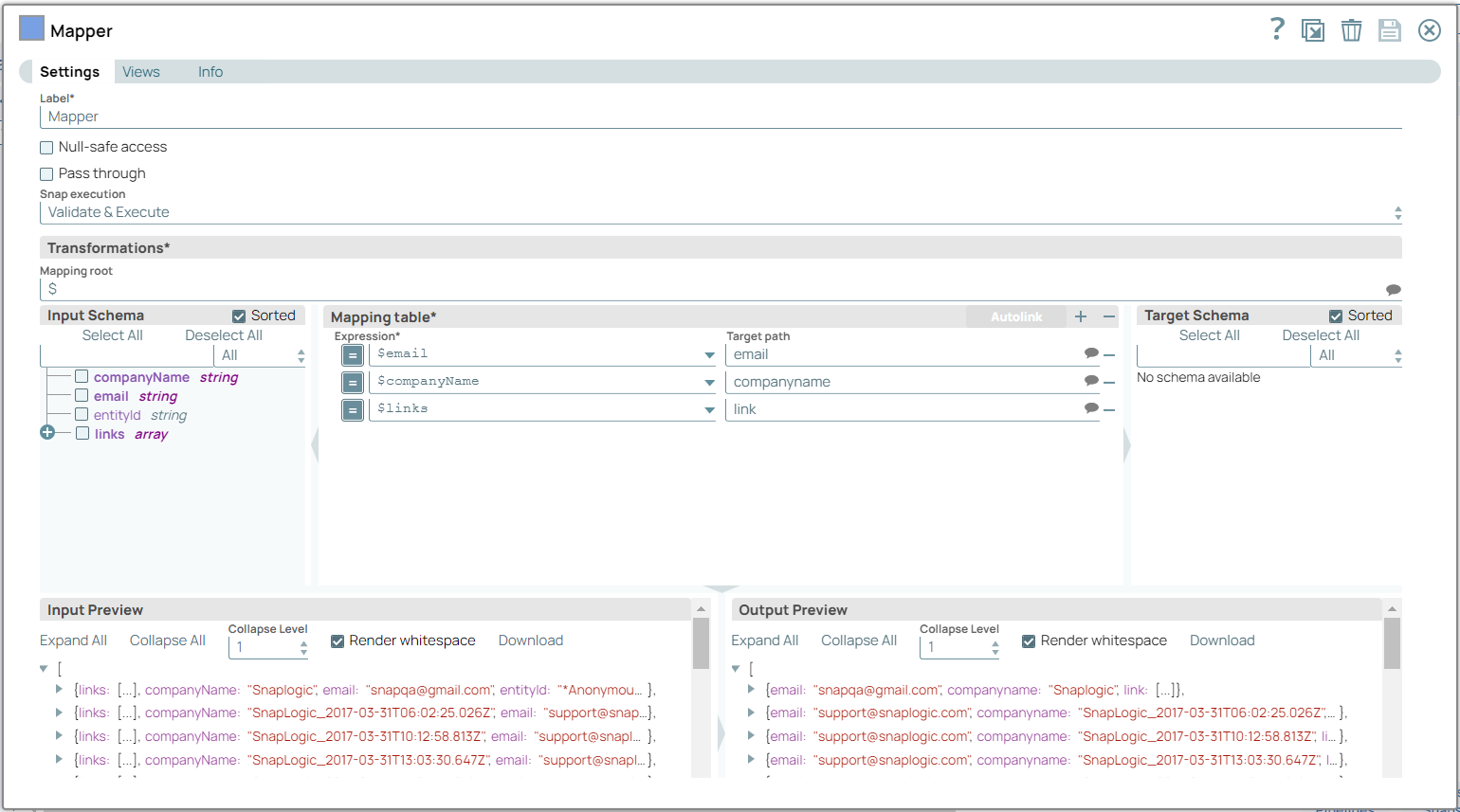Viewport: 1460px width, 812px height.
Task: Open the Mapper help
Action: click(x=1276, y=29)
